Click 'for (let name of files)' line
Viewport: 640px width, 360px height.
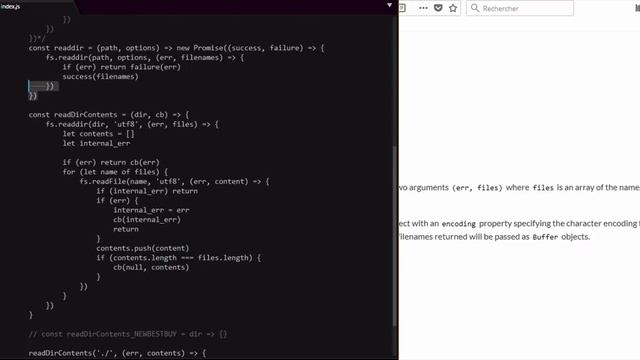[x=115, y=172]
